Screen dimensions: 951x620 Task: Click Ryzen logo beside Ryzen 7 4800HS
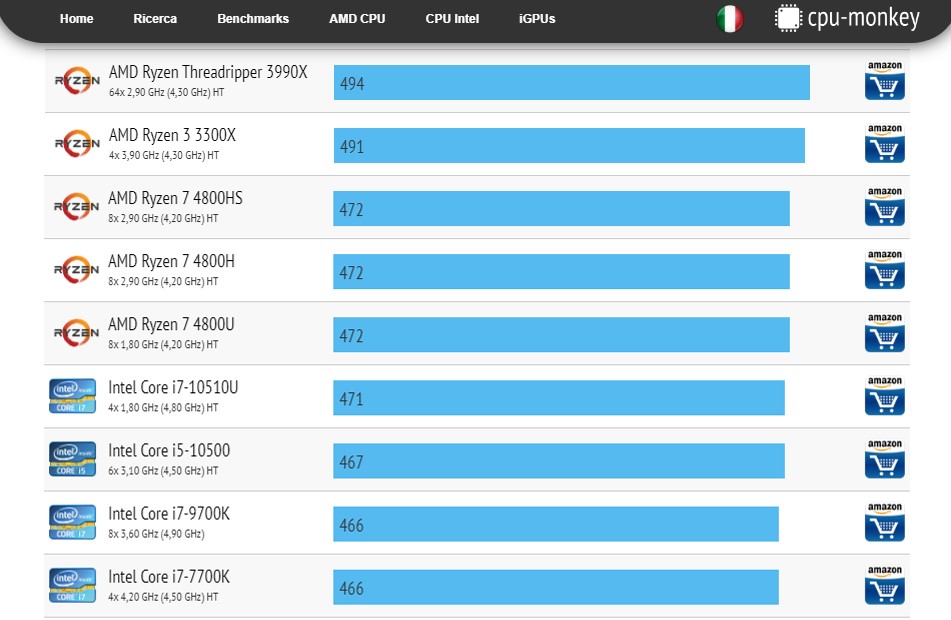pyautogui.click(x=76, y=206)
